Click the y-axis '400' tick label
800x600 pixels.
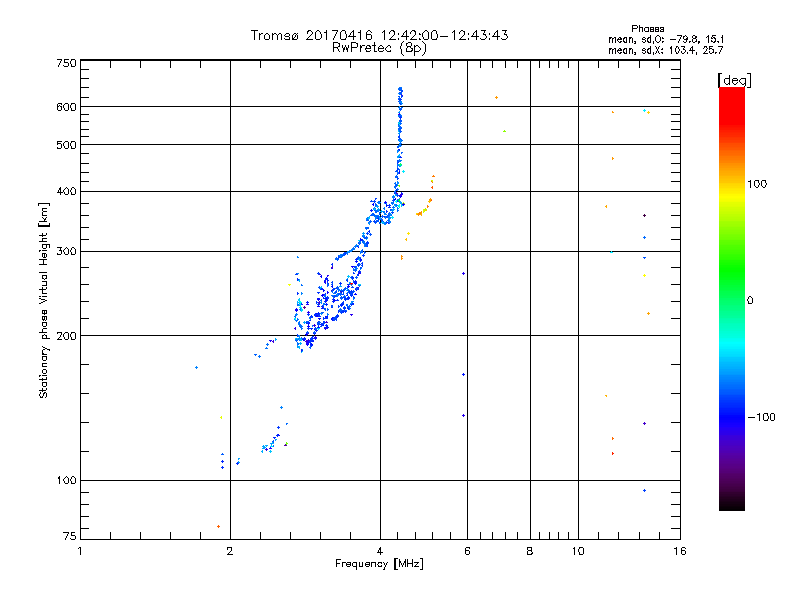pos(66,192)
